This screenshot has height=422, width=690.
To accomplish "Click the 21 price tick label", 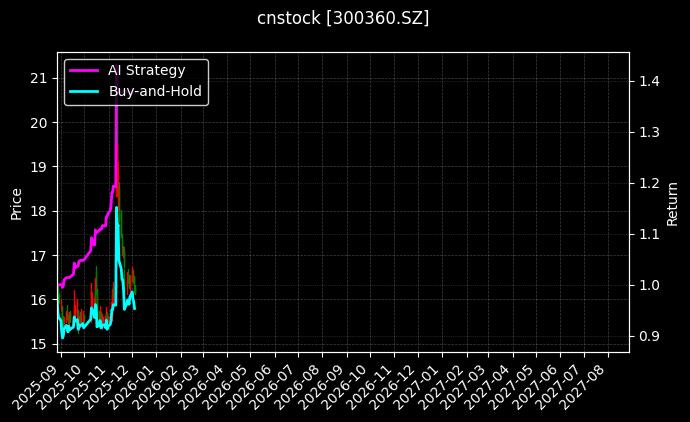I will 40,78.
